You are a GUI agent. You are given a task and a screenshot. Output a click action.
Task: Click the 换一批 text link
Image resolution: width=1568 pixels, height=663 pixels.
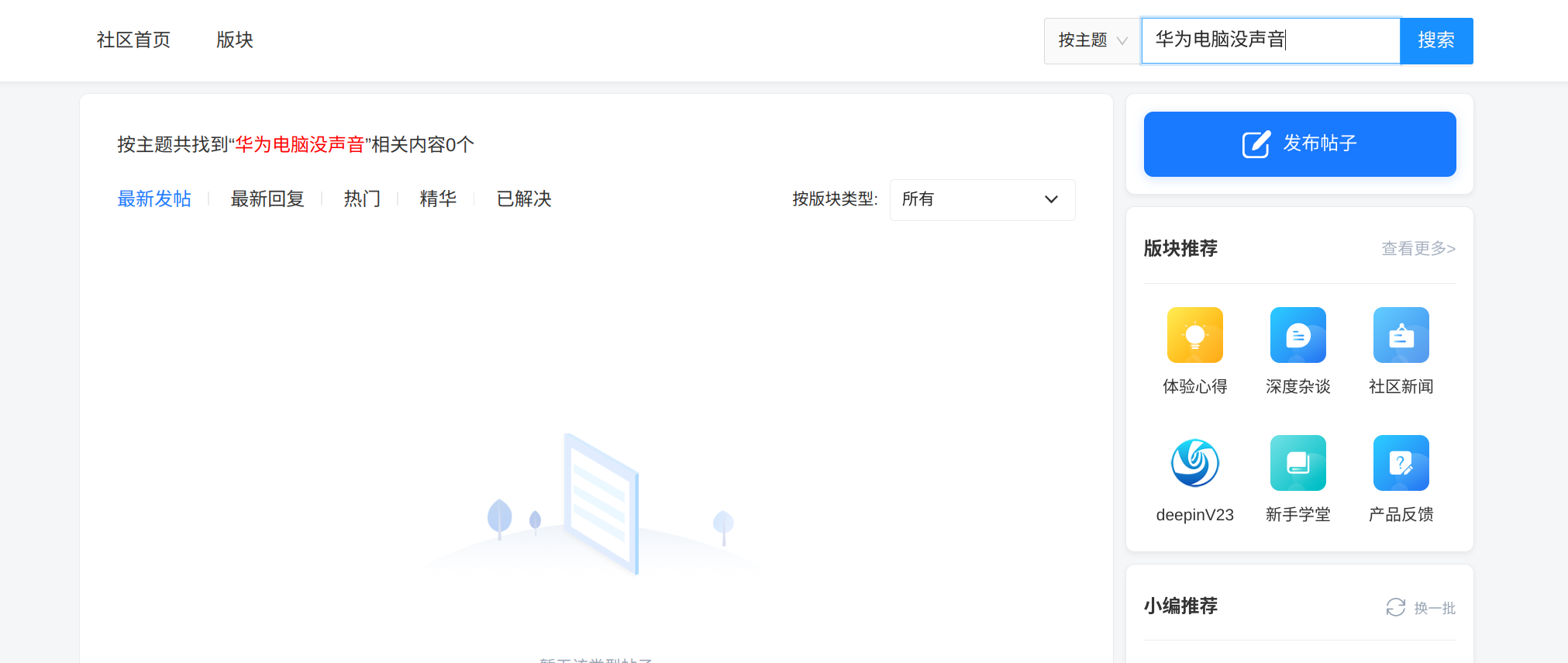pyautogui.click(x=1435, y=608)
